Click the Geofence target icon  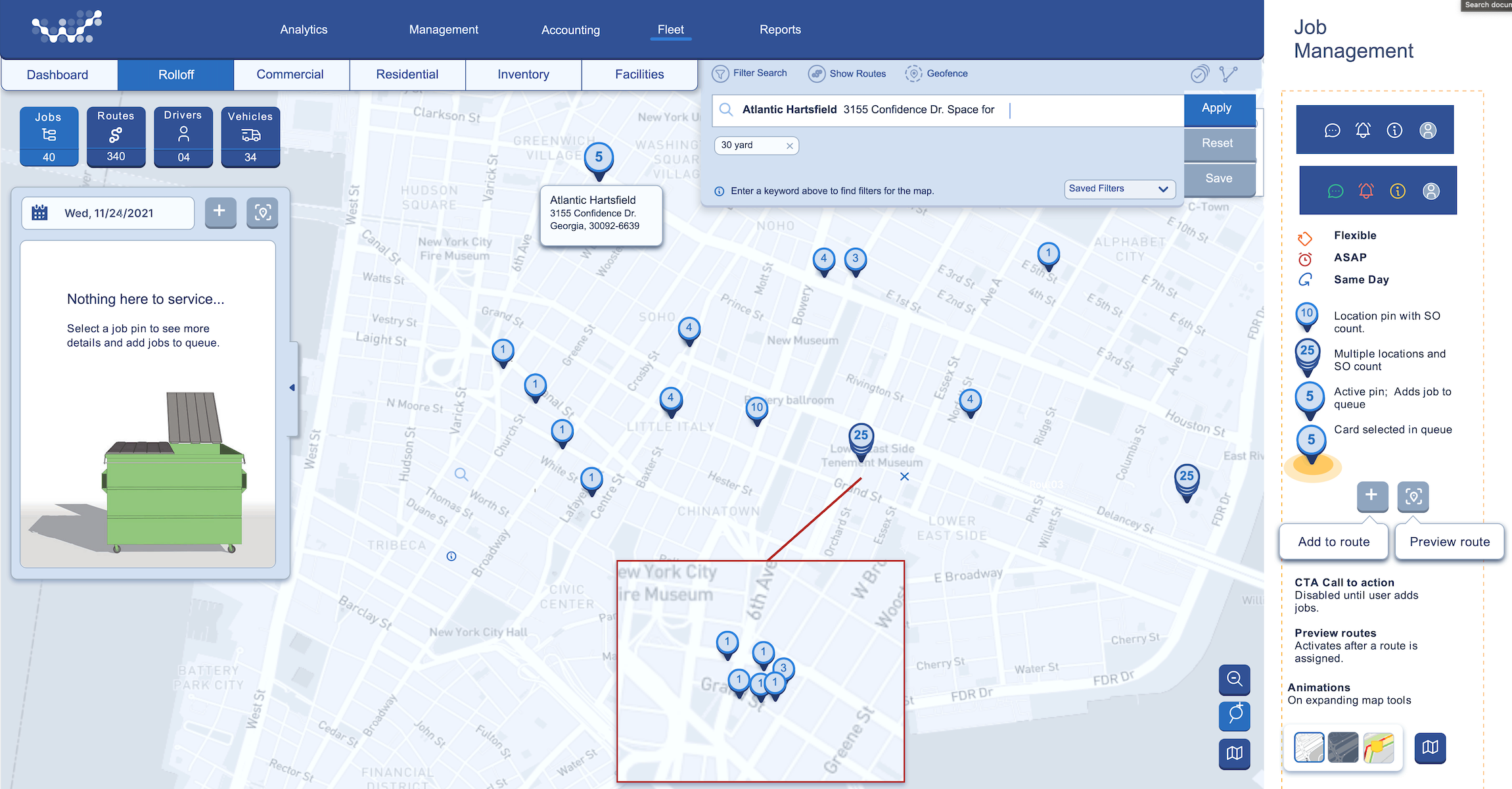(913, 74)
